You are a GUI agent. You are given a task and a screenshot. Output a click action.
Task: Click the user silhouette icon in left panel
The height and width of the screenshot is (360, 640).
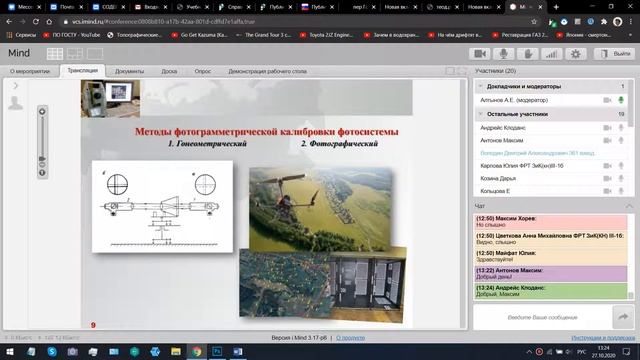[x=16, y=103]
